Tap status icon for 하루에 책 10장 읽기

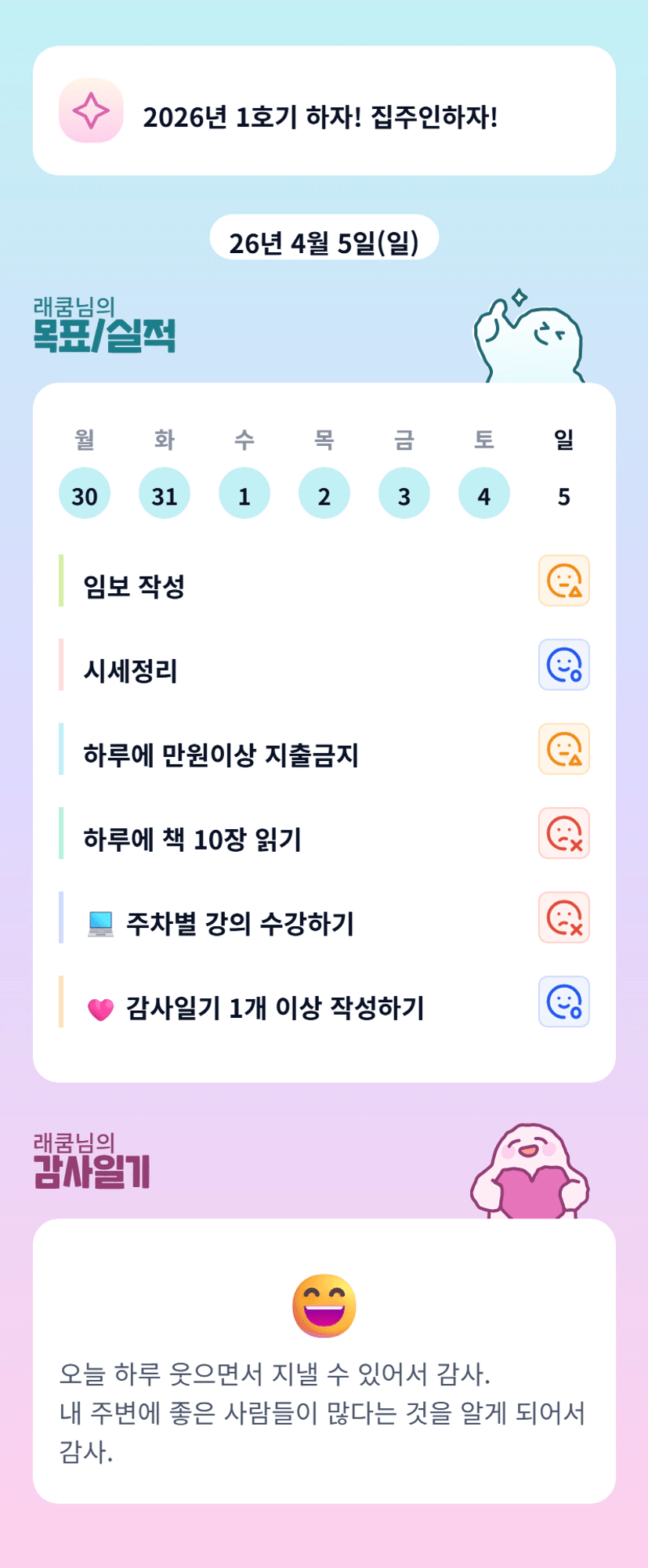pos(563,833)
